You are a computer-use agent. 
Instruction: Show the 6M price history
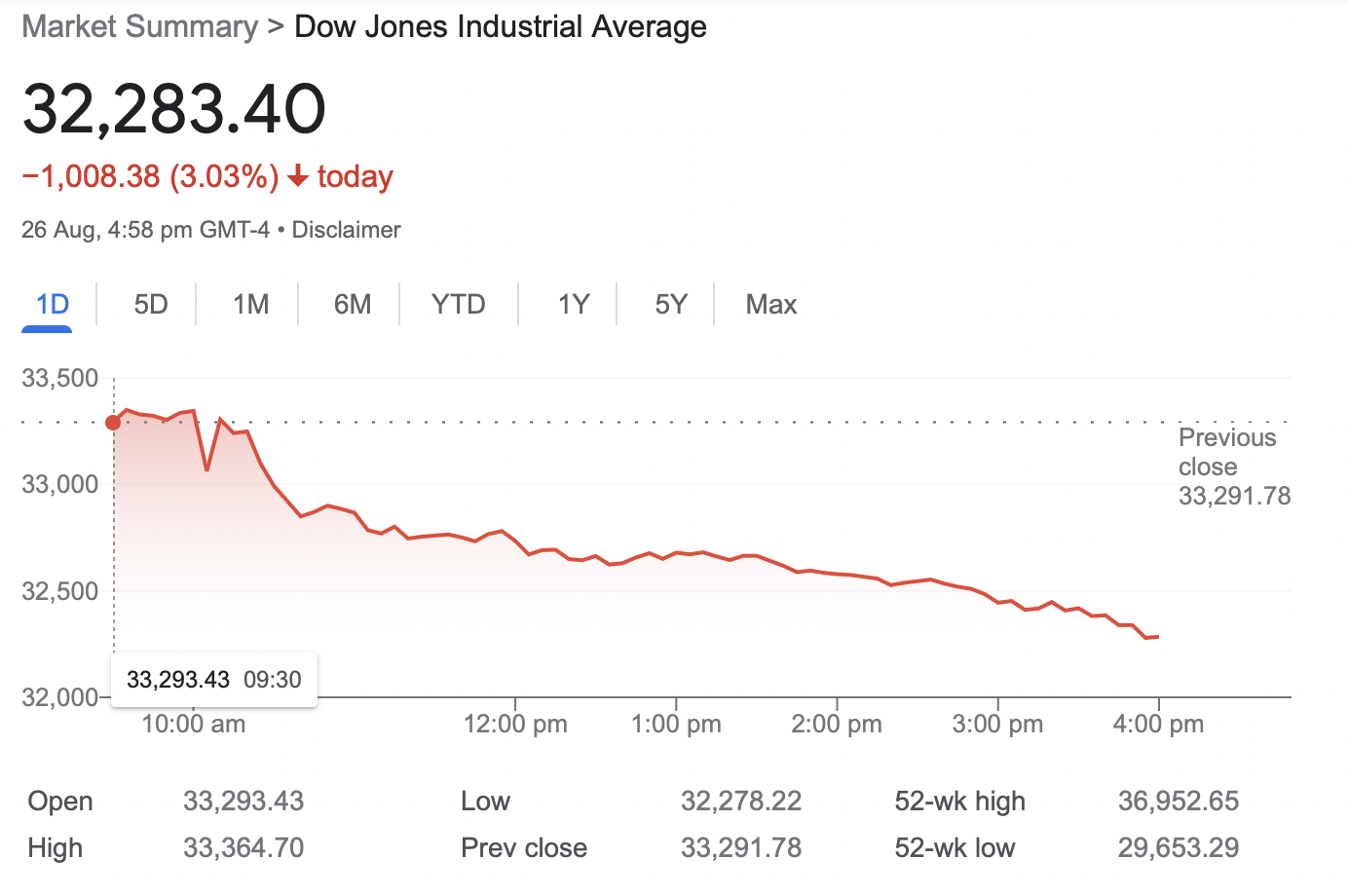[352, 305]
